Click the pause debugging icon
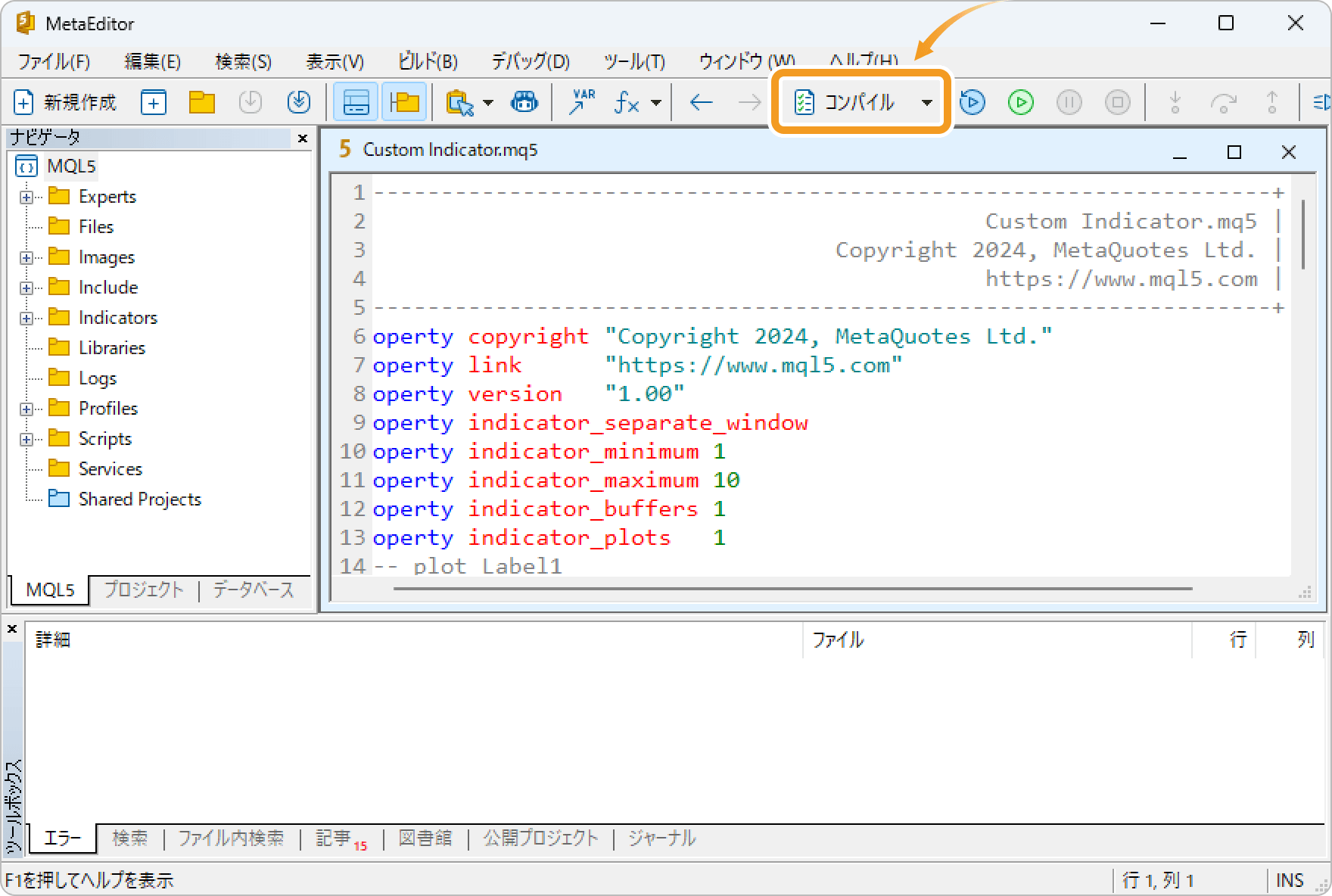Viewport: 1332px width, 896px height. coord(1069,102)
